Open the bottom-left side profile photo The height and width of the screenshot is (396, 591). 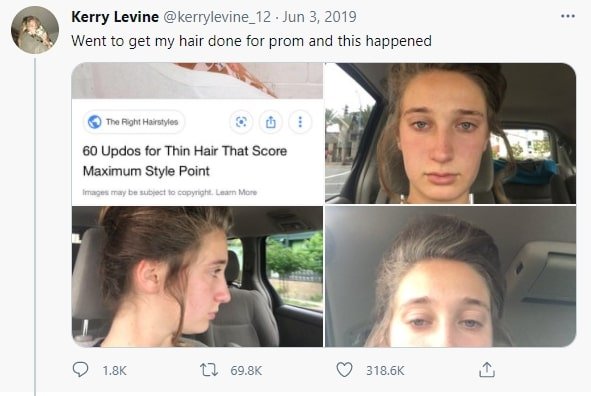pyautogui.click(x=197, y=277)
